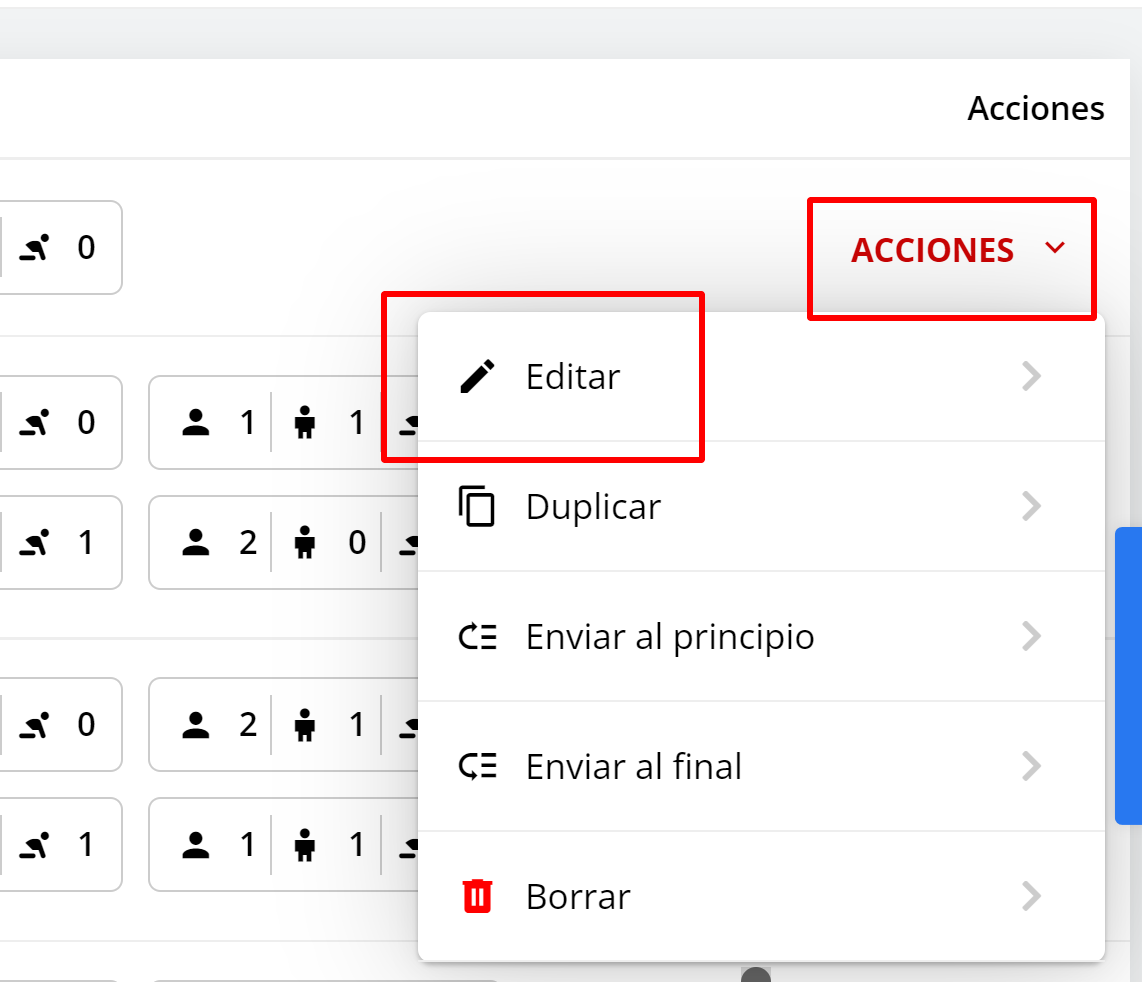This screenshot has height=982, width=1142.
Task: Click the send-to-bottom icon beside Enviar al final
Action: (x=478, y=766)
